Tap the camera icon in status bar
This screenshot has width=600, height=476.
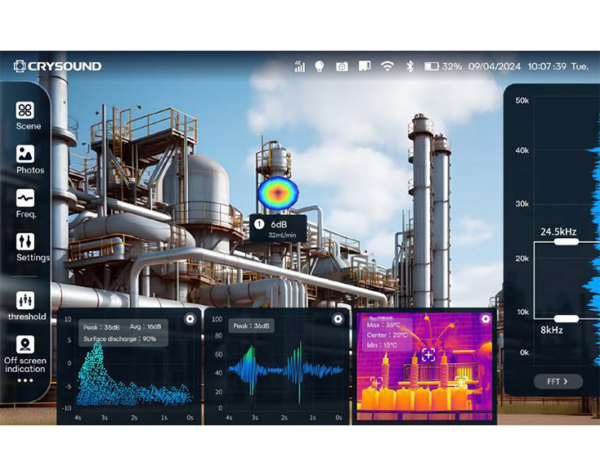click(x=342, y=66)
